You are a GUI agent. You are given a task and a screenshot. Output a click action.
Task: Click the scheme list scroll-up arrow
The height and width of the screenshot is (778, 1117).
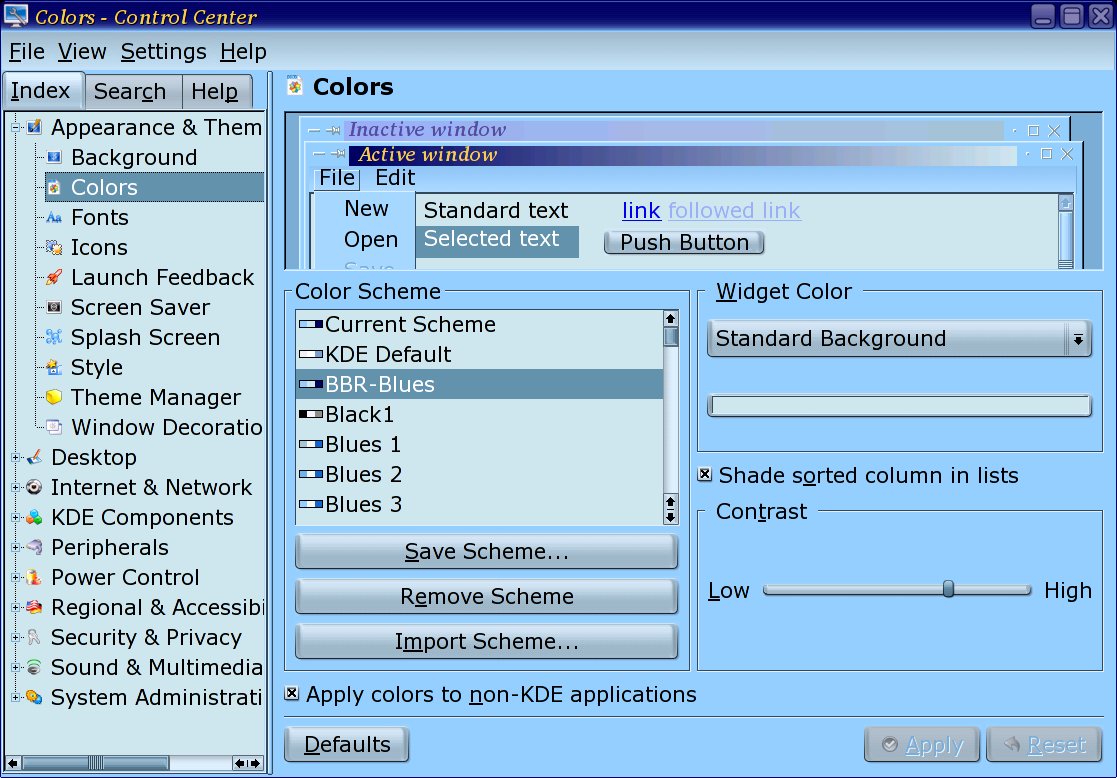click(670, 318)
